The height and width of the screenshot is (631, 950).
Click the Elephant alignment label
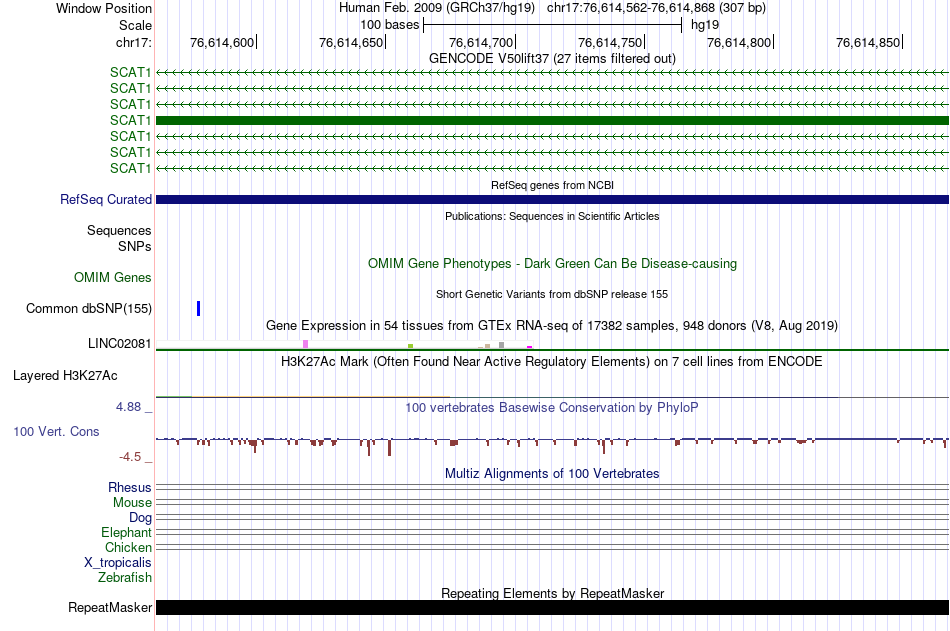pos(126,533)
